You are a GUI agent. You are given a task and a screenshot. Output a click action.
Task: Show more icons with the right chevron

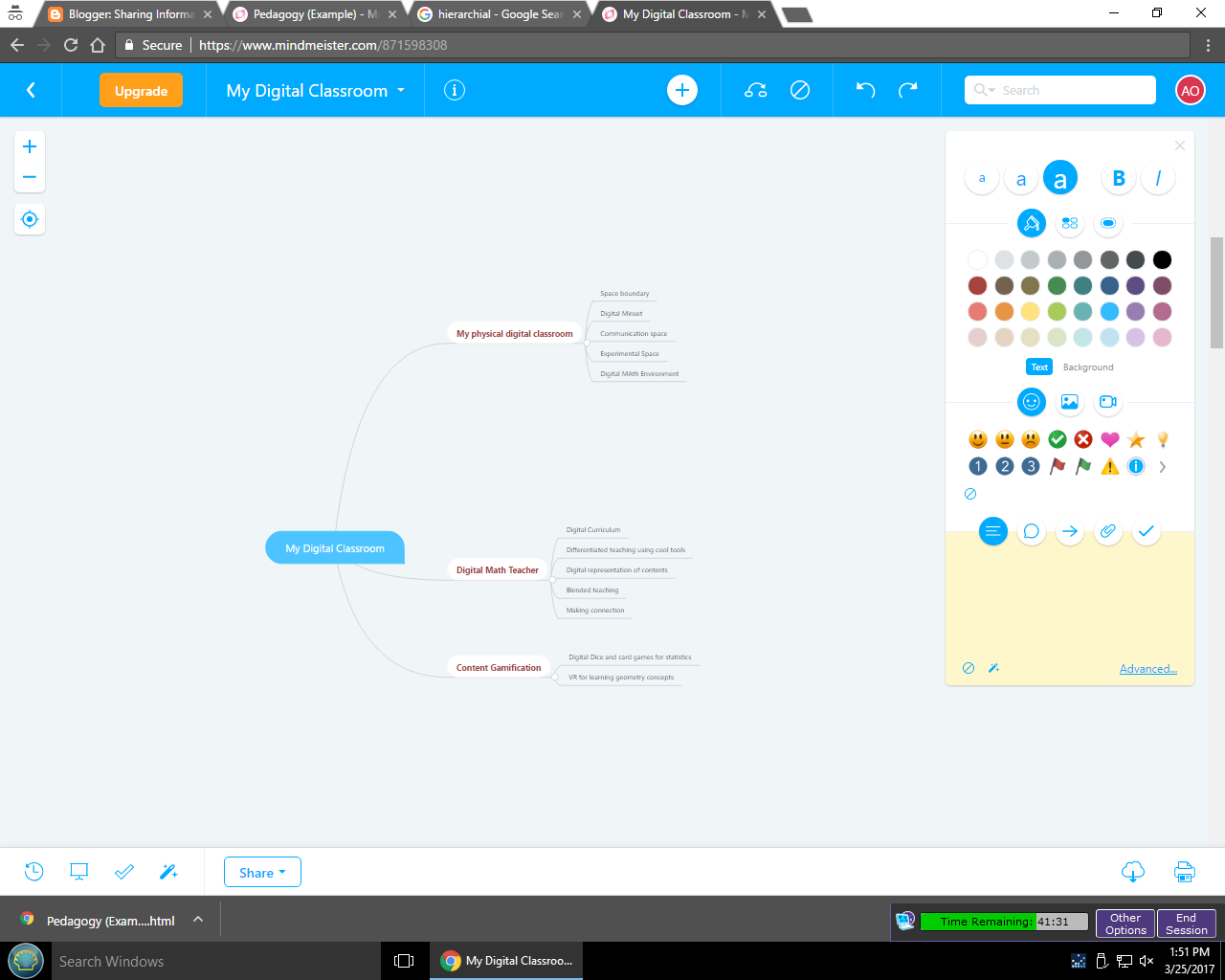coord(1163,467)
